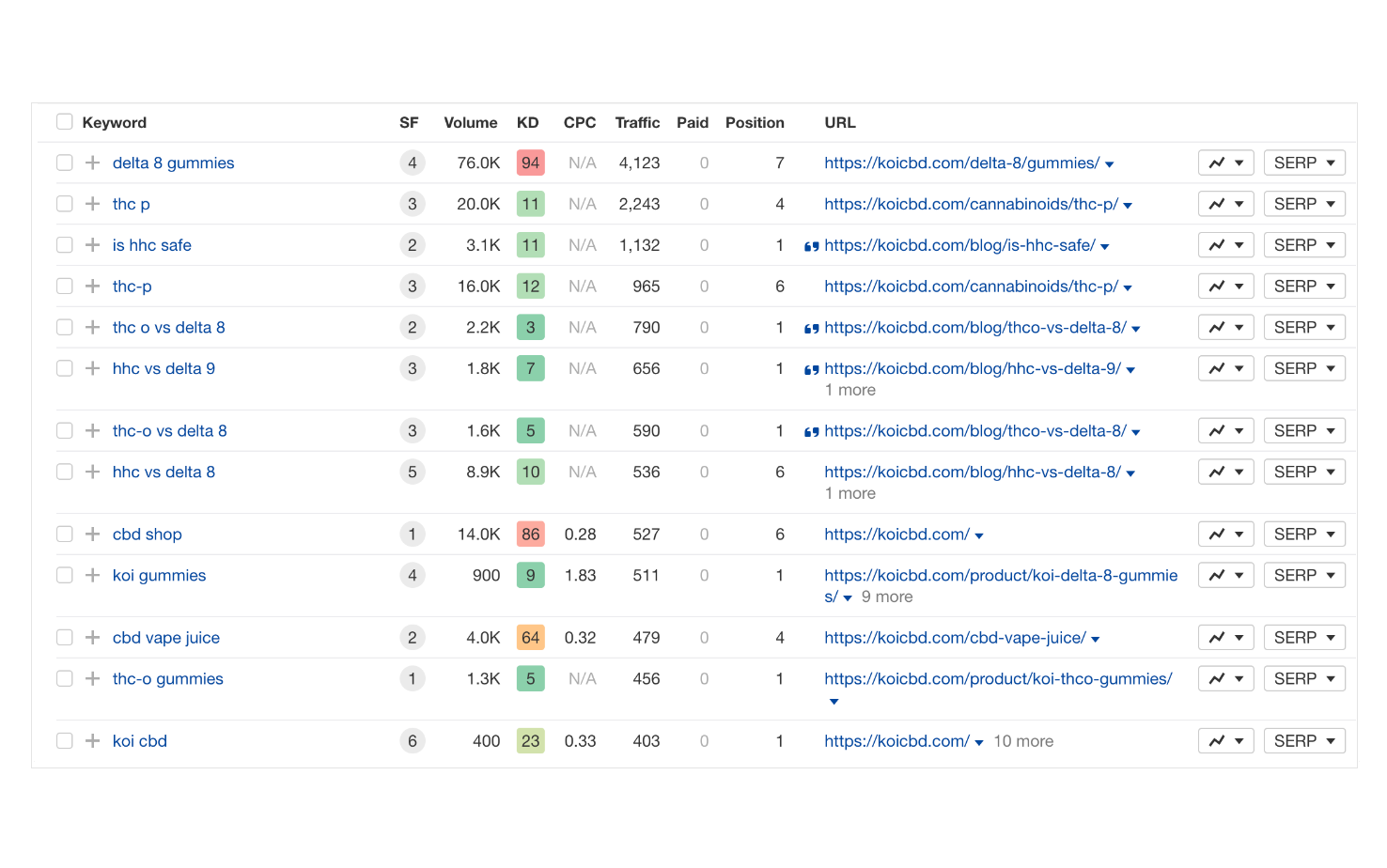The height and width of the screenshot is (868, 1387).
Task: Open the koicbd.com/blog/hhc-vs-delta-8/ URL
Action: coord(973,473)
